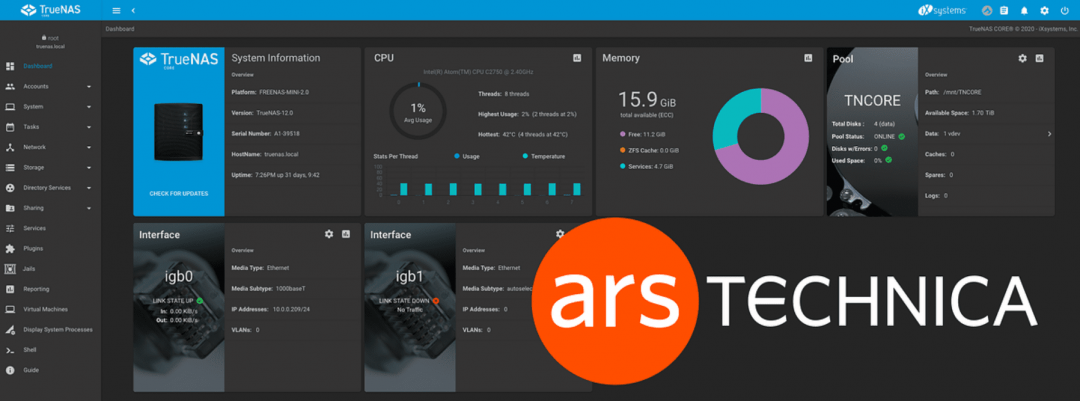The image size is (1080, 401).
Task: Expand the Network menu arrow
Action: pos(89,147)
